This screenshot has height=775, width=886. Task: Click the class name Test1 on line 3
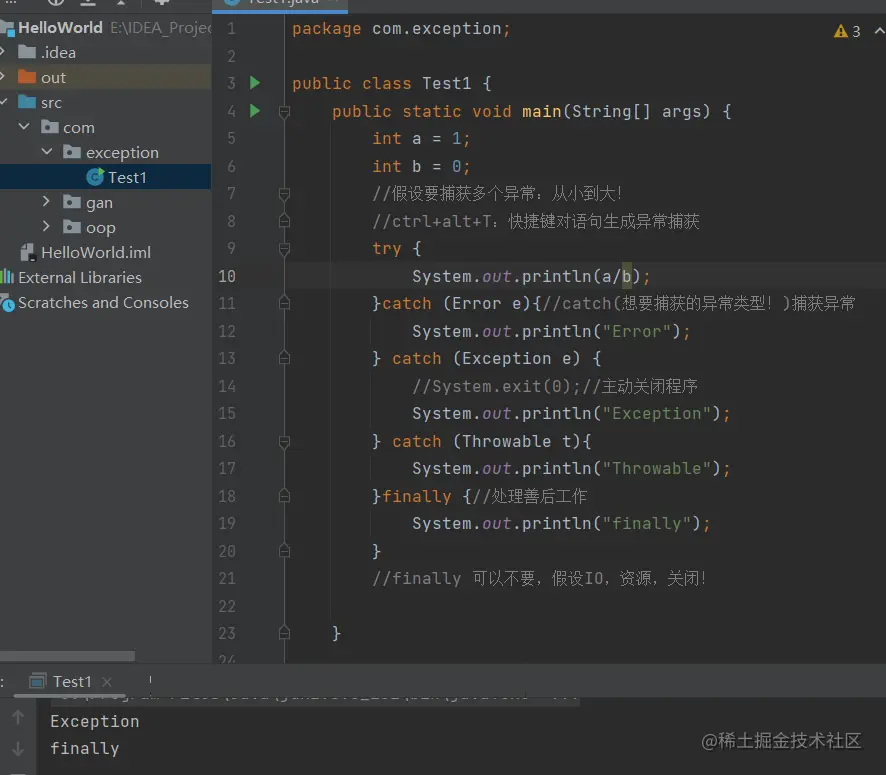pyautogui.click(x=446, y=84)
